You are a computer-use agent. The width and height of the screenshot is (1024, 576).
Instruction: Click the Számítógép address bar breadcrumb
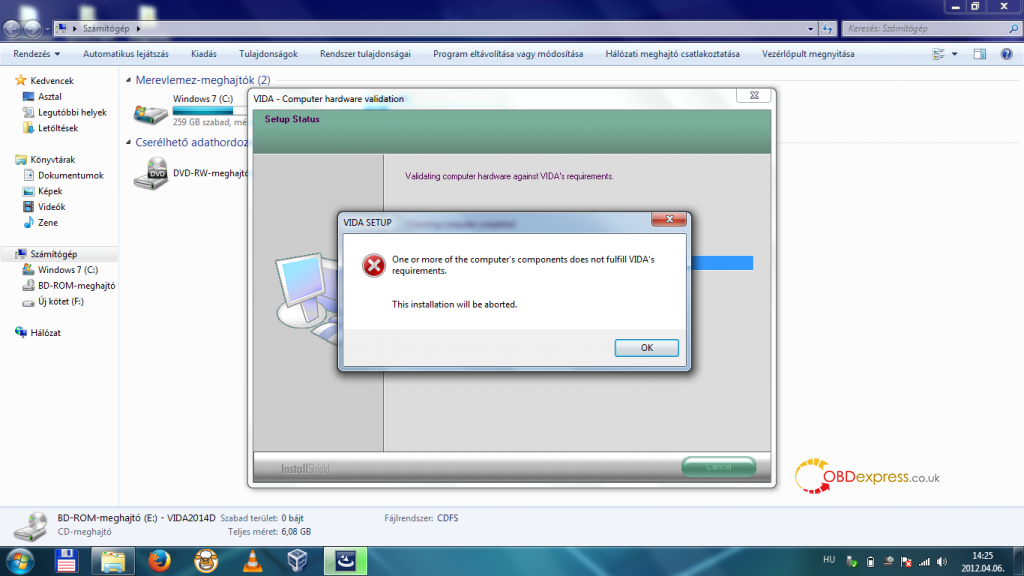(106, 29)
